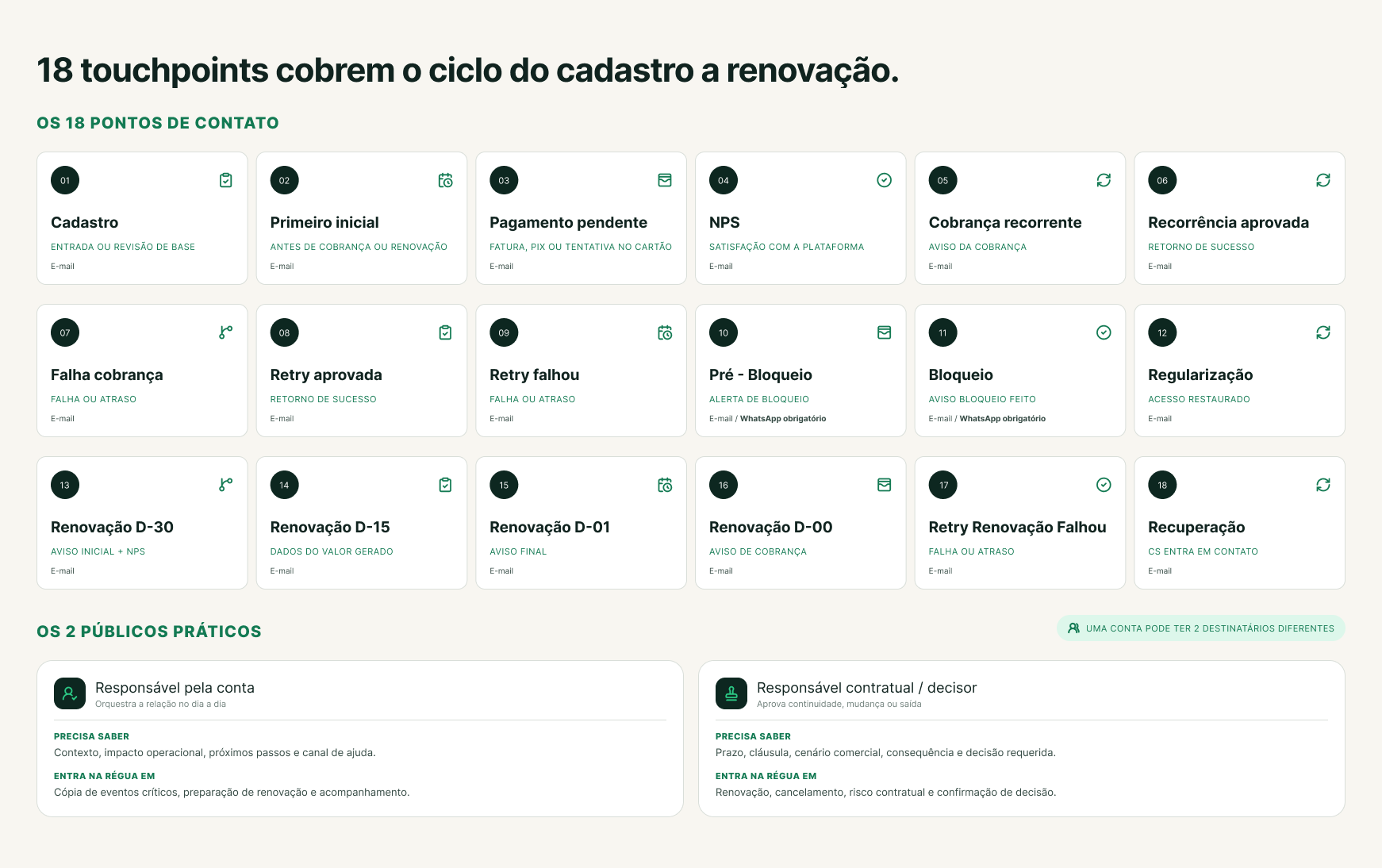The width and height of the screenshot is (1382, 868).
Task: Select the 'Retry Renovação Falhou' card title
Action: coord(1018,528)
